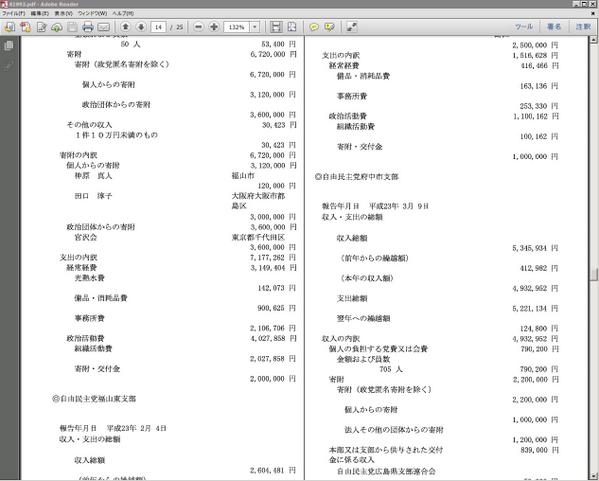Click the greyed save file icon
599x481 pixels.
tap(72, 27)
